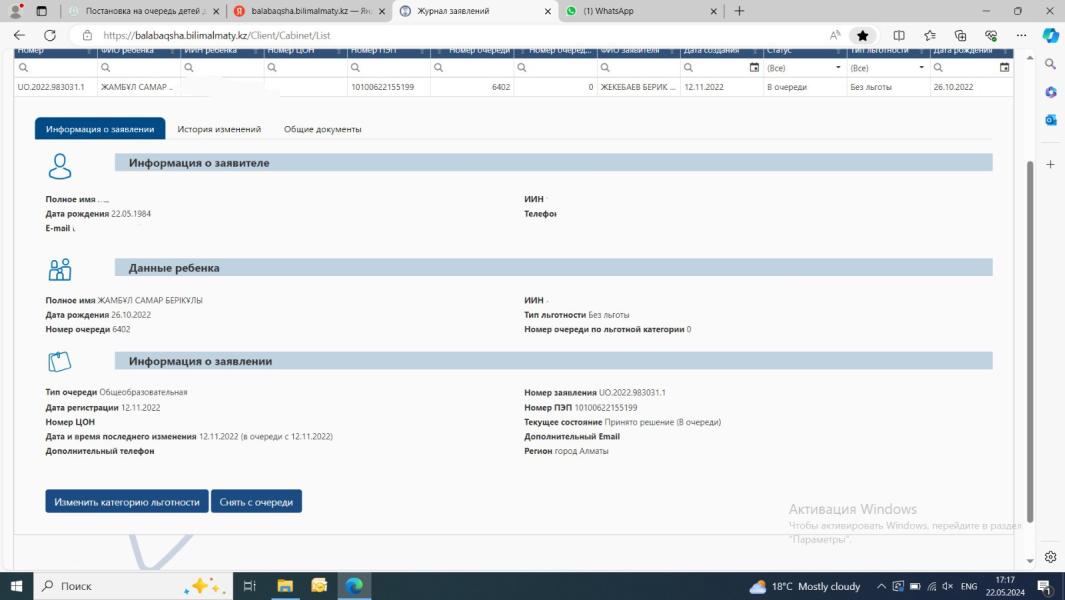This screenshot has height=600, width=1065.
Task: Toggle the favorites star for this page
Action: tap(863, 35)
